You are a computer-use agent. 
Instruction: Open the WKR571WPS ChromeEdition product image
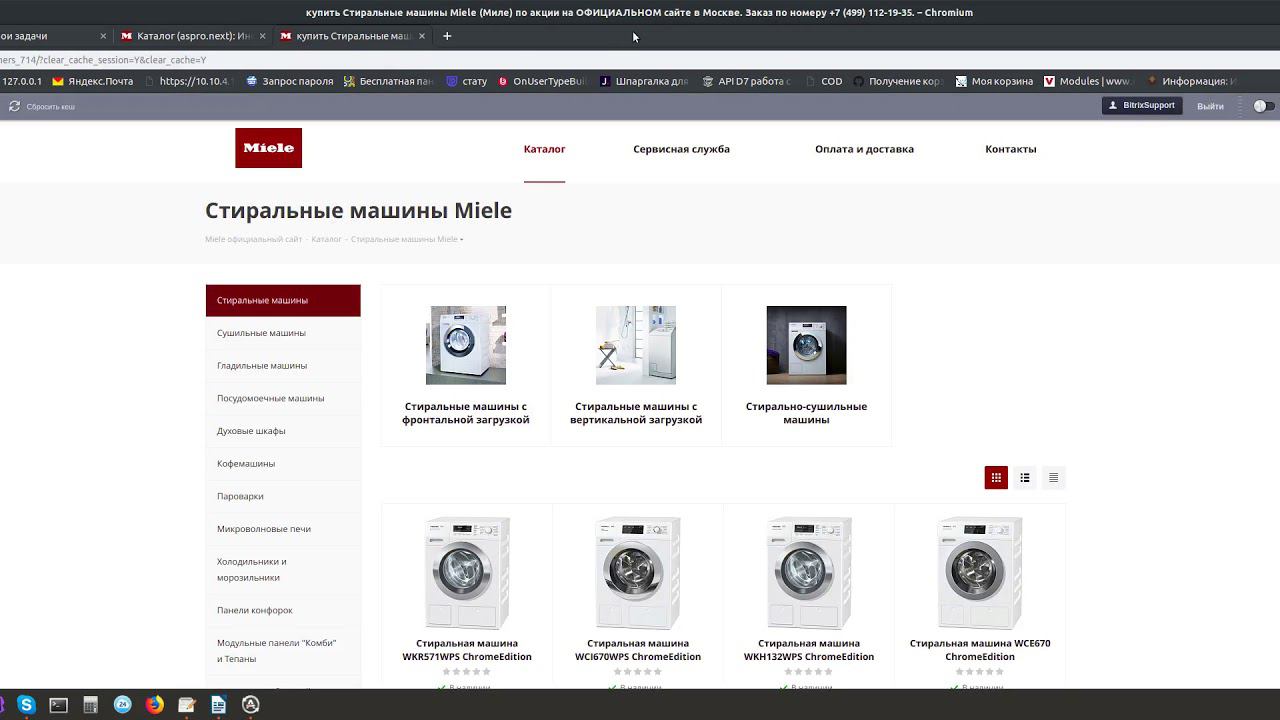point(467,573)
